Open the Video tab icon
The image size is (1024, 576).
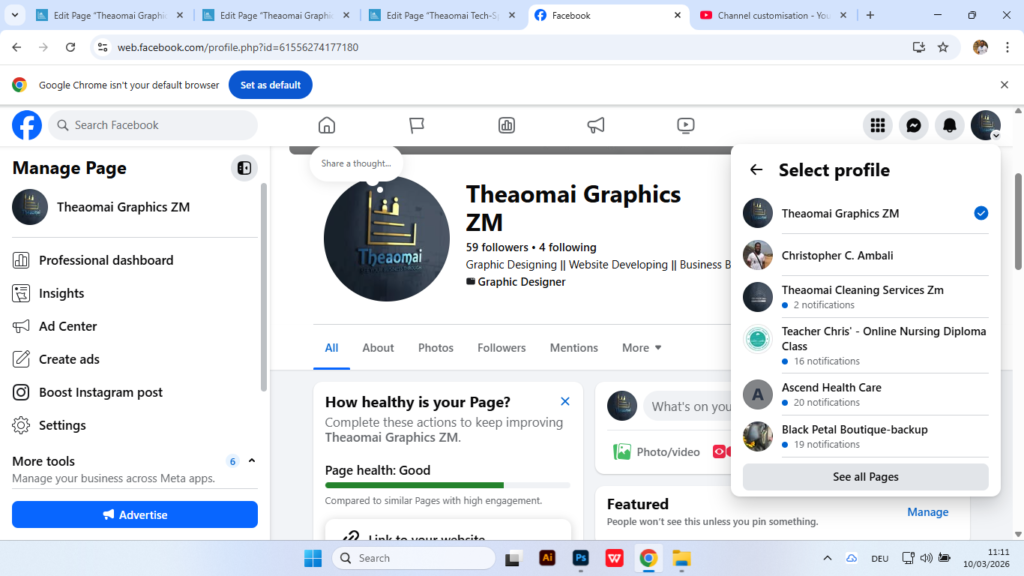[x=685, y=125]
